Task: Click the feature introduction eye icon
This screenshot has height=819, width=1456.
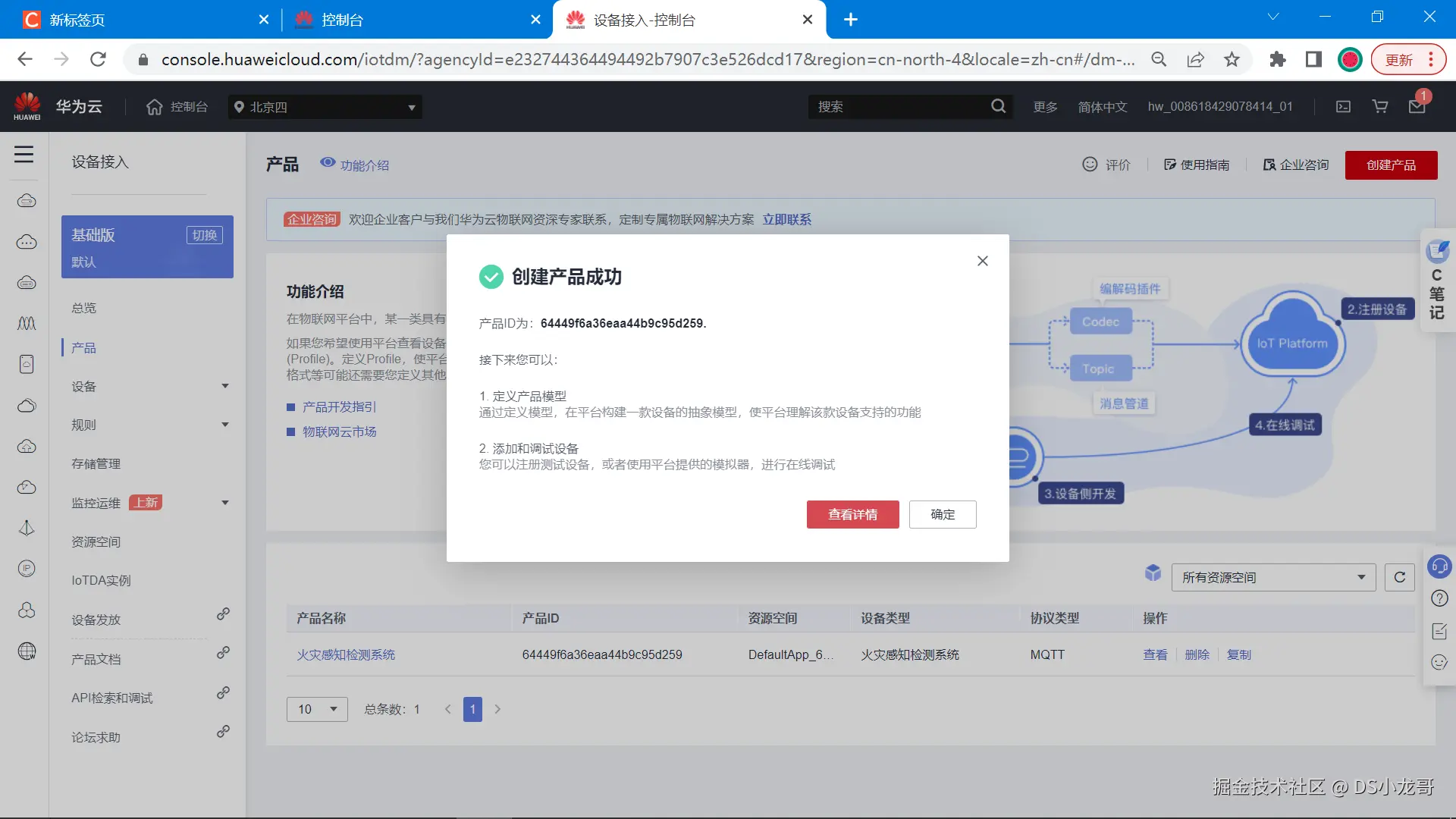Action: point(328,162)
